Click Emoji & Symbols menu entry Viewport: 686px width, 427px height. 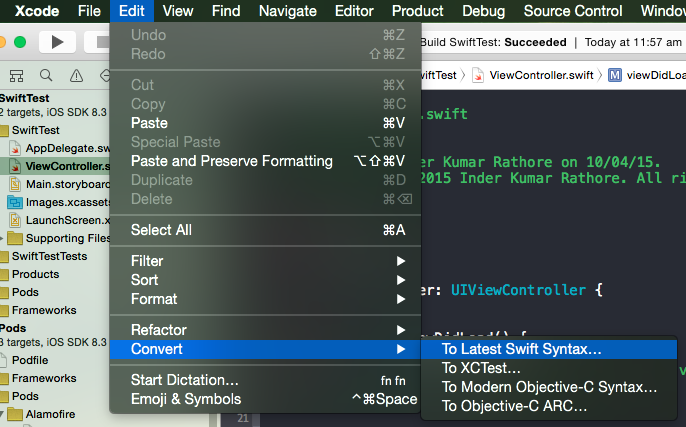pos(185,399)
